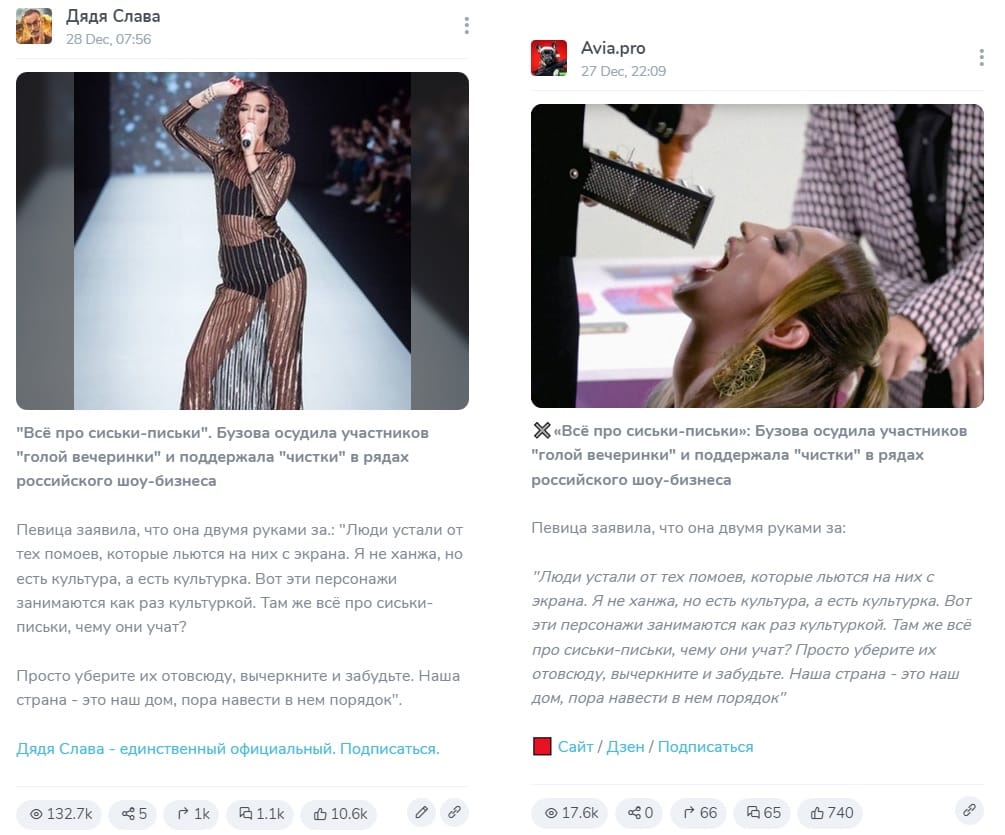This screenshot has width=1005, height=835.
Task: Open the Дзен link
Action: (x=625, y=747)
